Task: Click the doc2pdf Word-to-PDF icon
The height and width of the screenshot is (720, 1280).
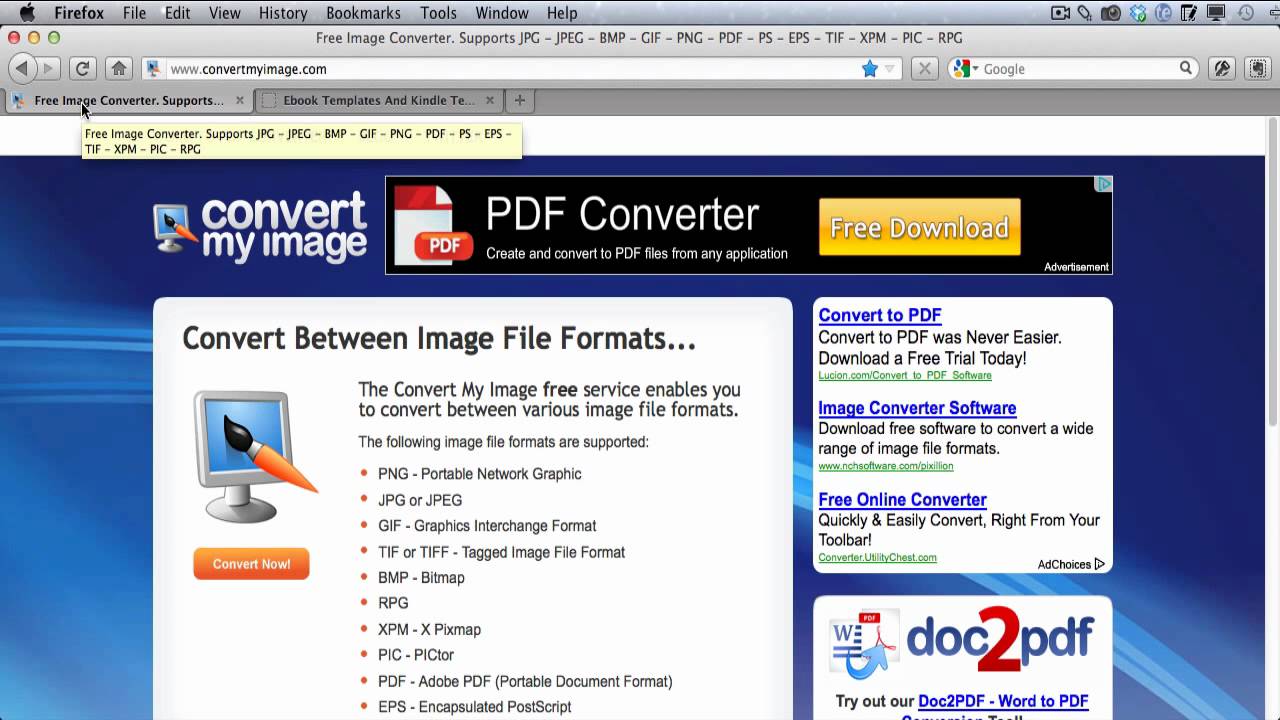Action: coord(863,643)
